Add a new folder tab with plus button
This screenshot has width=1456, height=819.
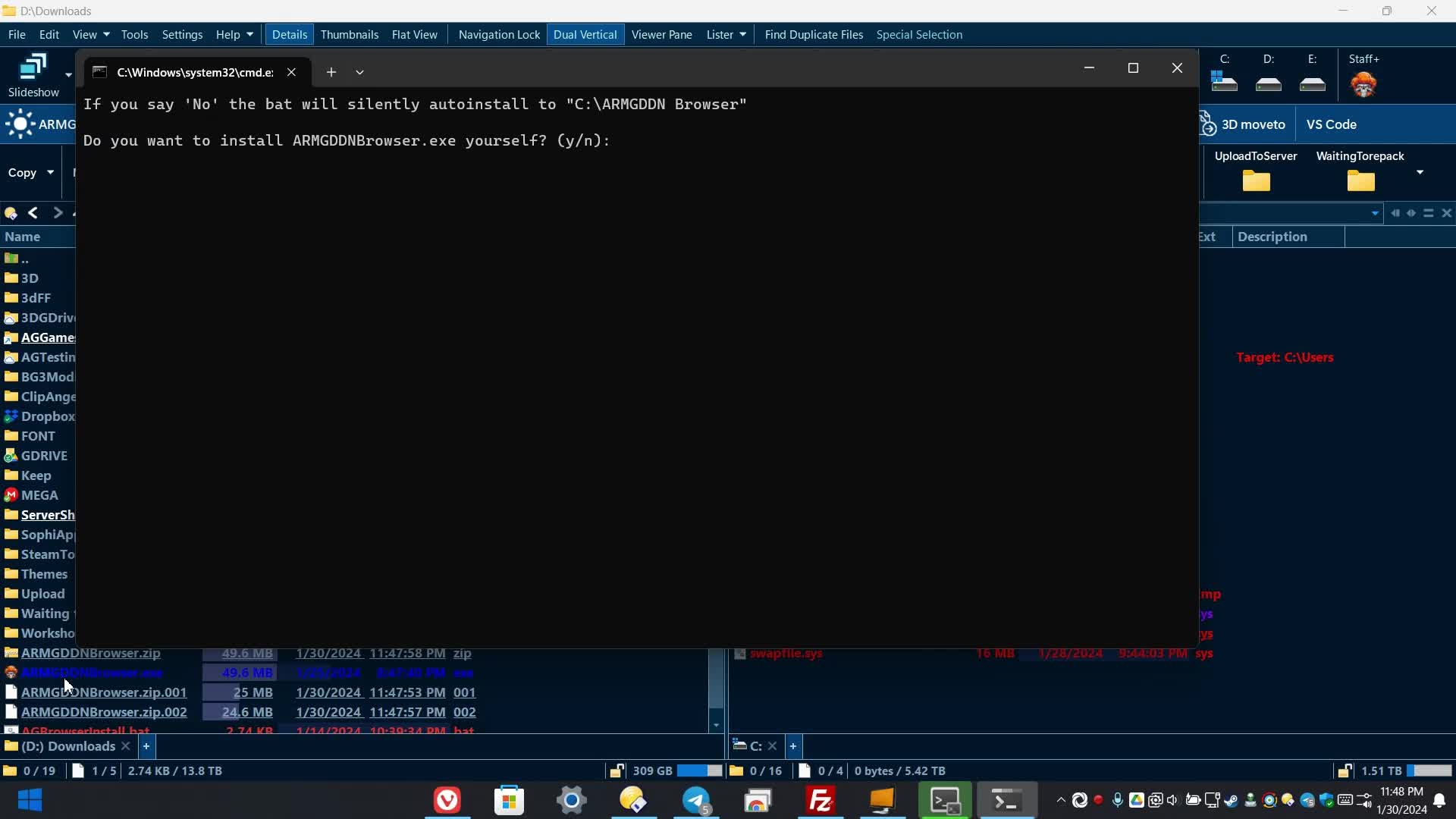click(146, 746)
